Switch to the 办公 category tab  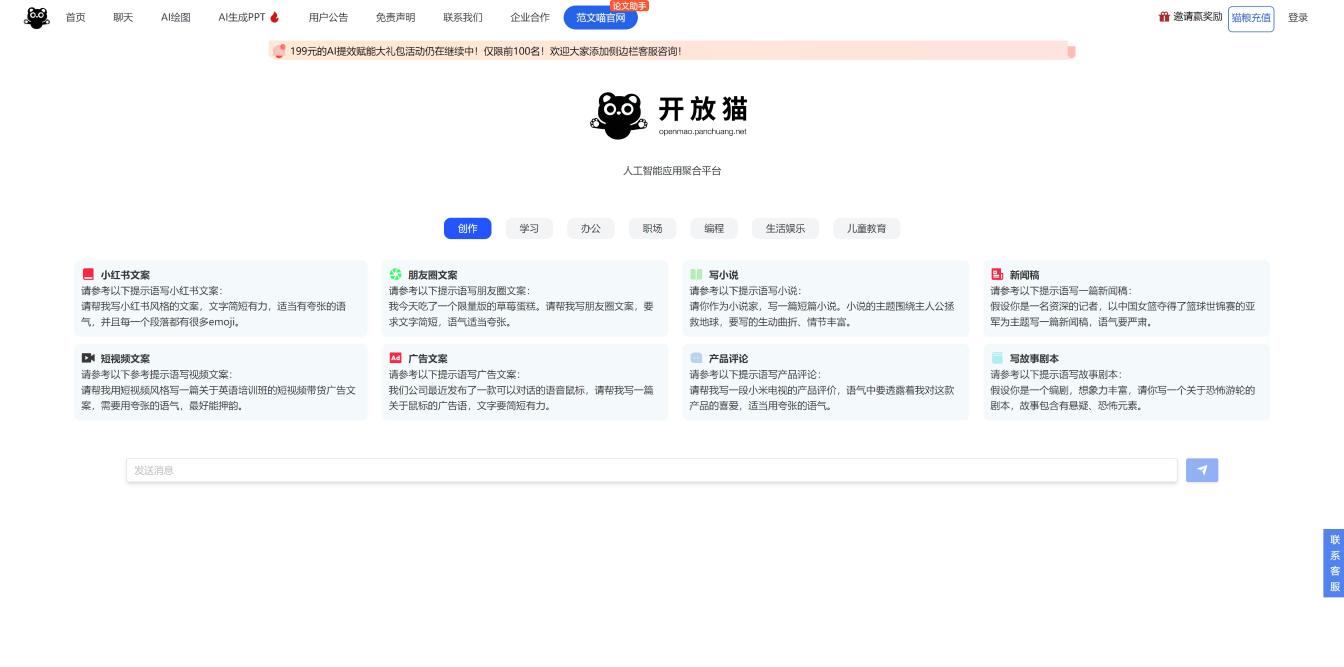(x=591, y=229)
